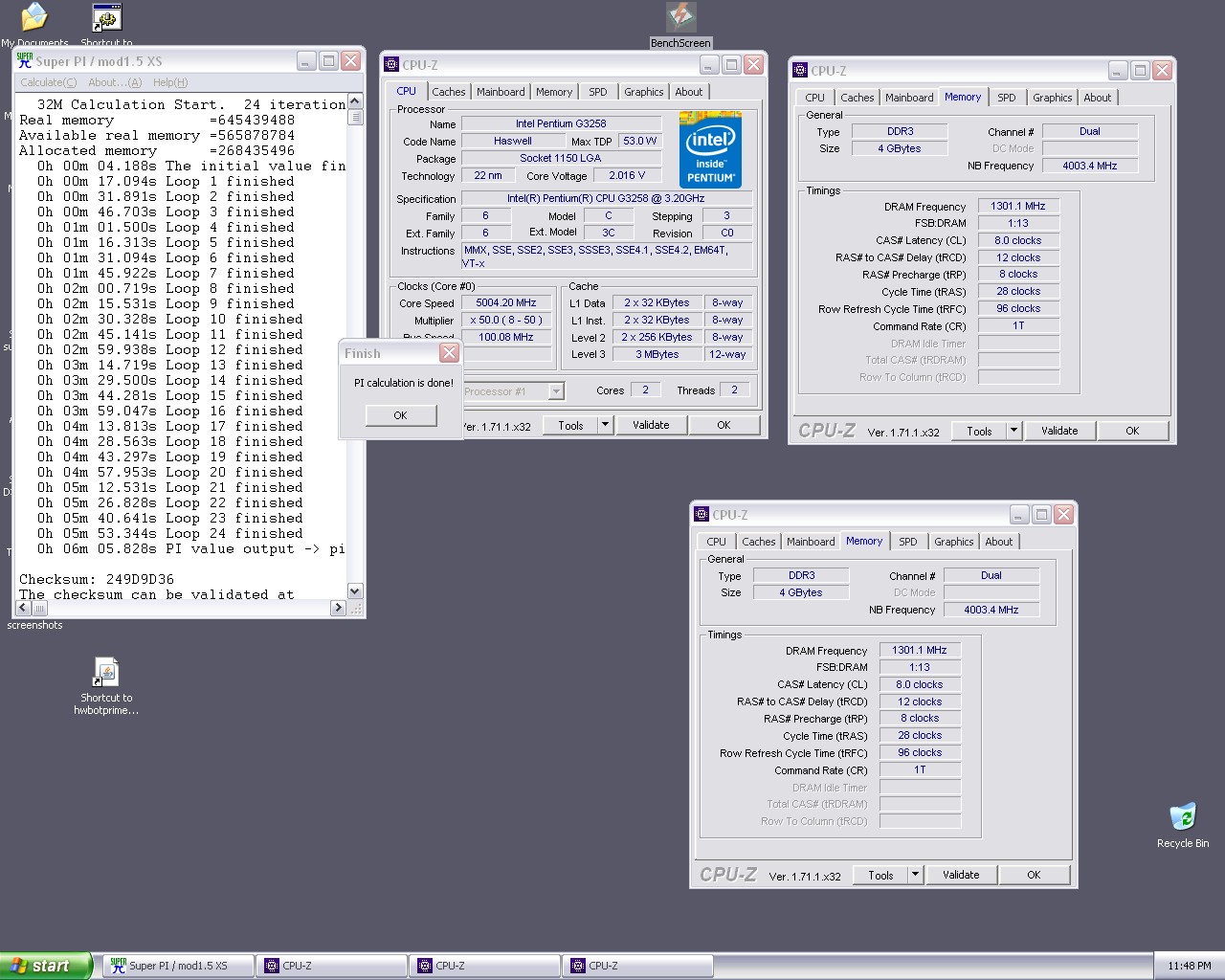Click Loop 24 finished line in Super PI
The width and height of the screenshot is (1225, 980).
(x=170, y=533)
